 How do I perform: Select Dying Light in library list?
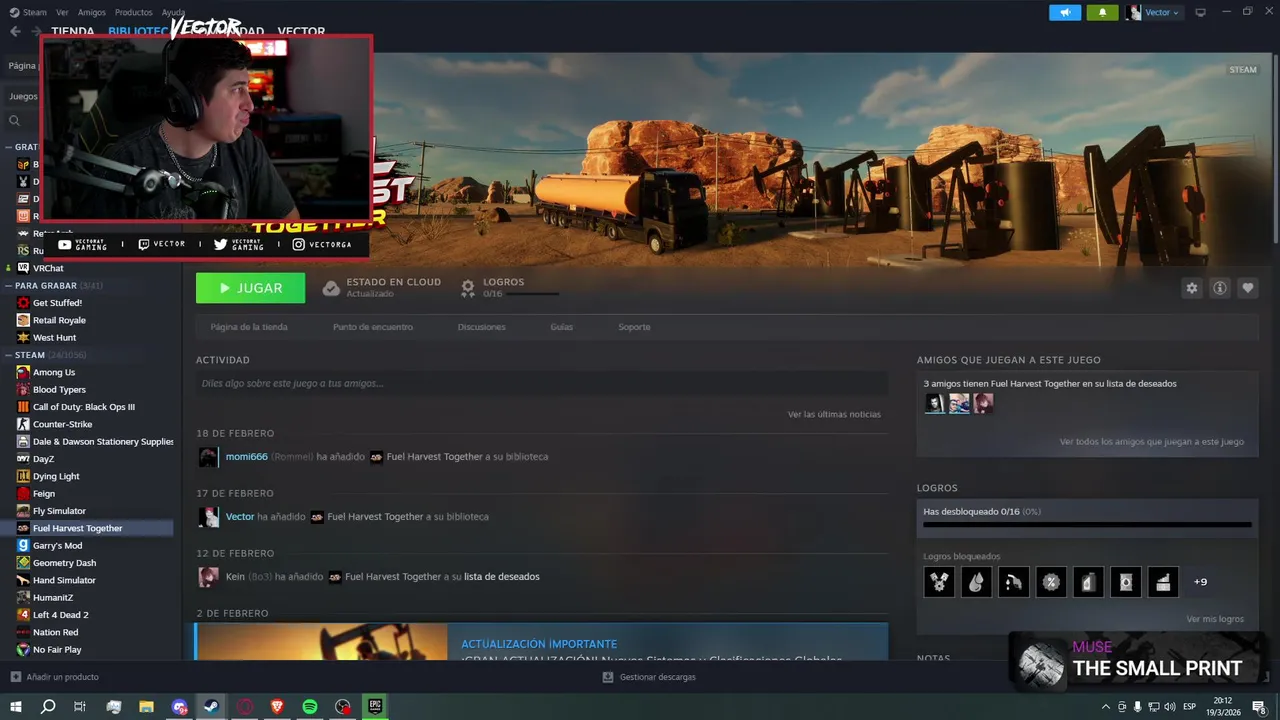(x=56, y=476)
